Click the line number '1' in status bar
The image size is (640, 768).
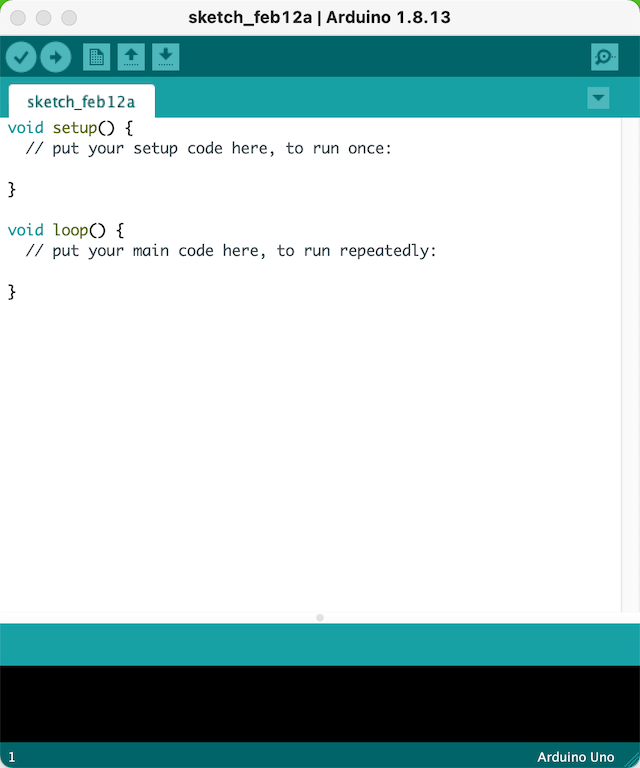12,757
